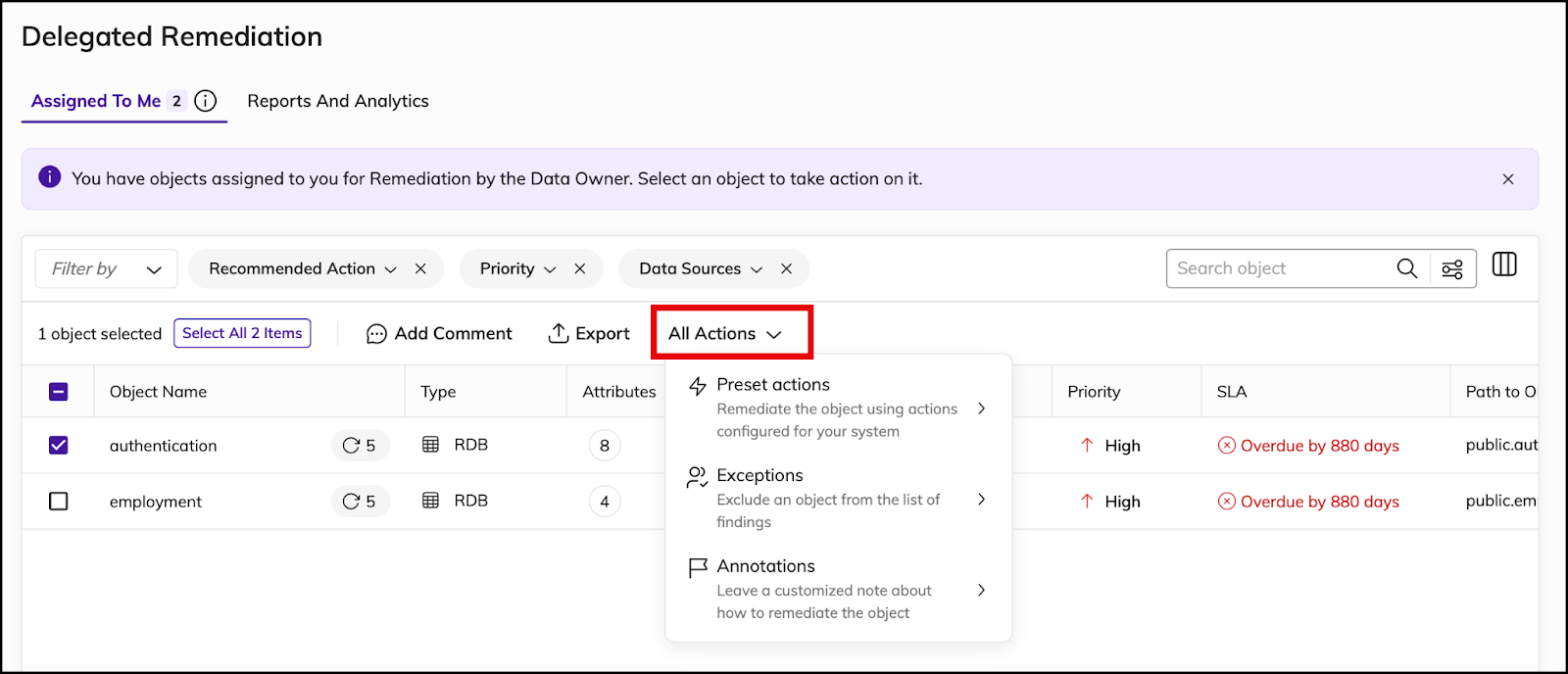Click the Add Comment button

[x=439, y=334]
